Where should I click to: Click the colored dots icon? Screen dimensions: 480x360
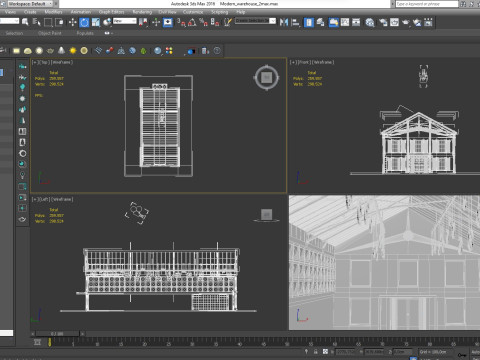(169, 51)
